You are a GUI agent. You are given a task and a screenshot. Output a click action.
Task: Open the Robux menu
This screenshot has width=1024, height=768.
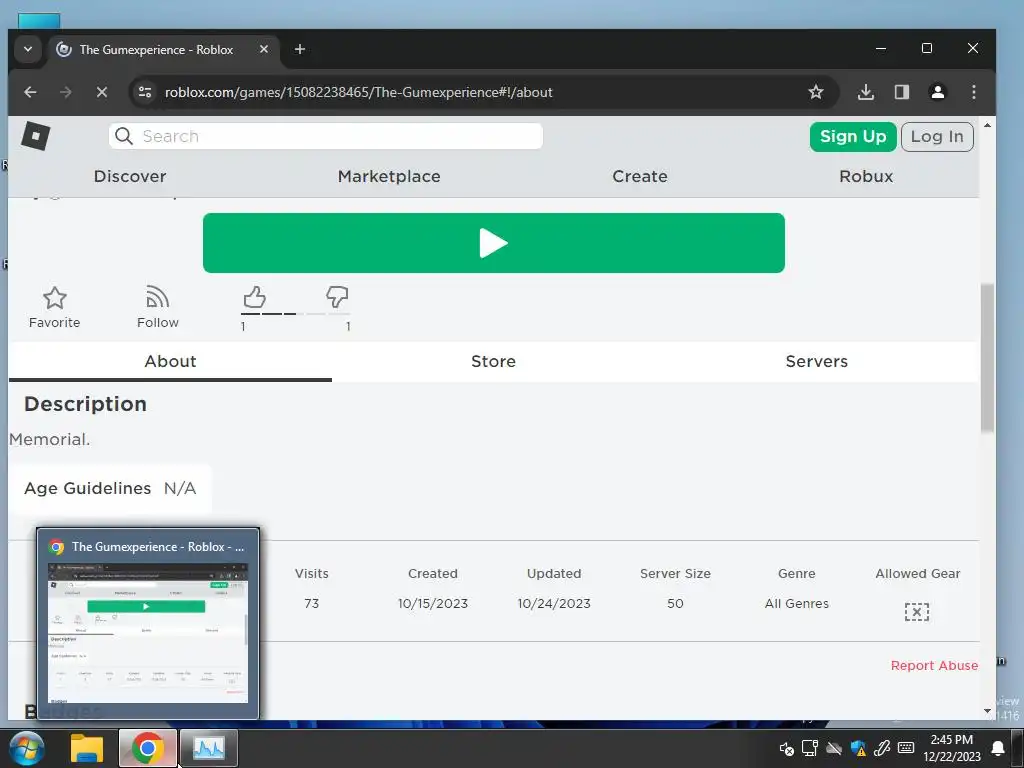(866, 176)
